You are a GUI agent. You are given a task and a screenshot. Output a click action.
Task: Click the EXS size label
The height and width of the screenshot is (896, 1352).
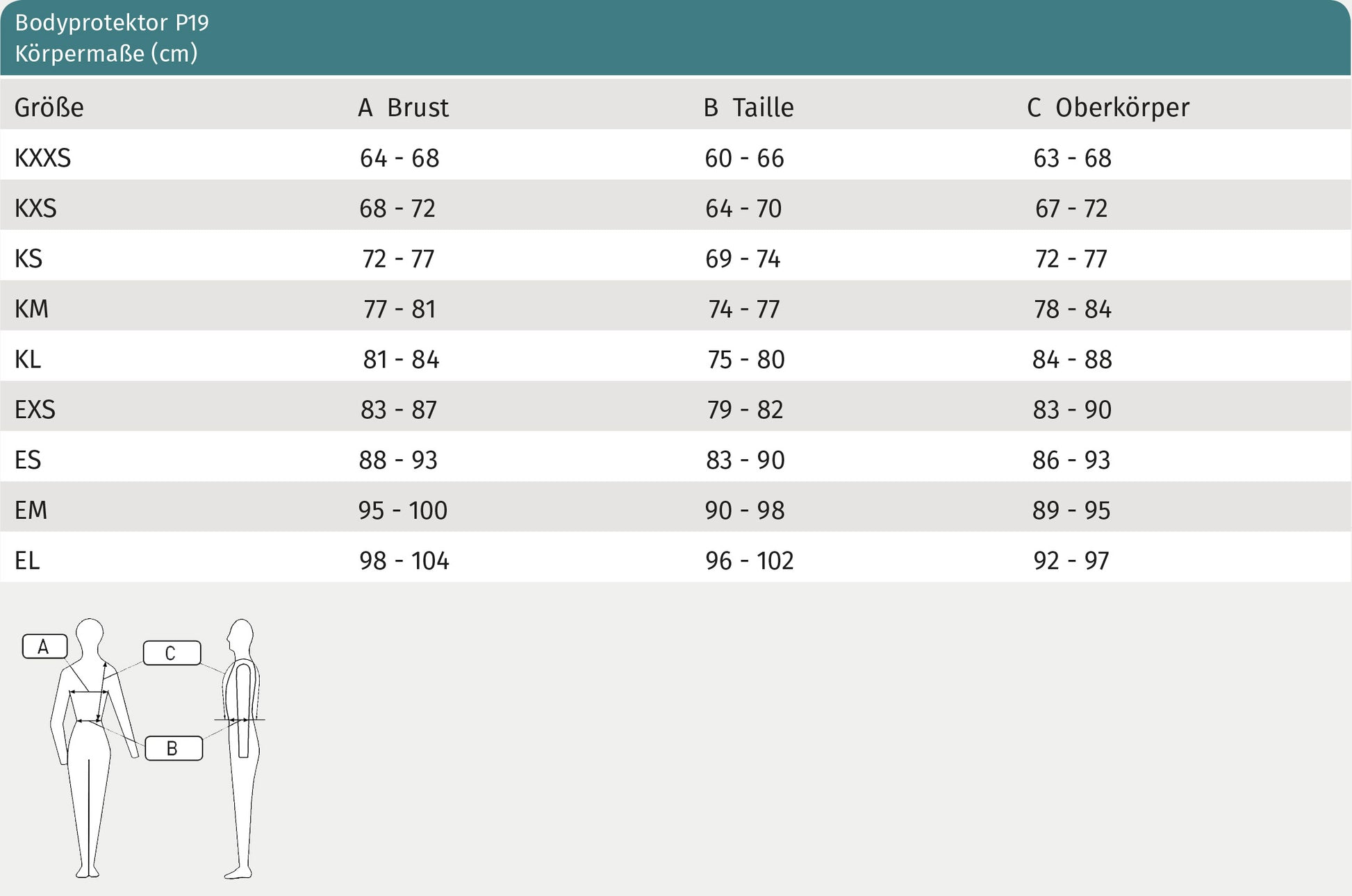[35, 410]
